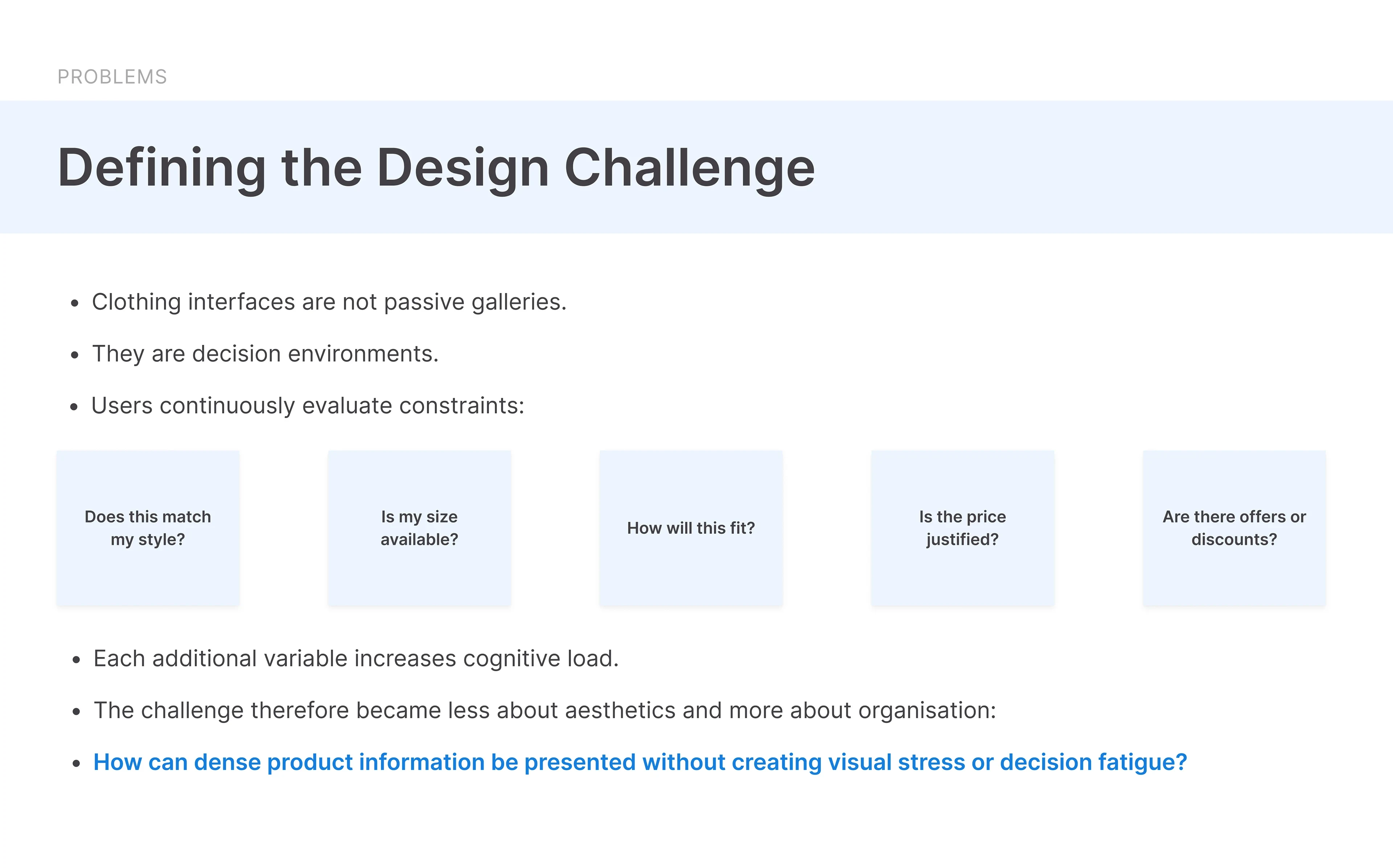Click the Defining the Design Challenge heading

click(436, 168)
